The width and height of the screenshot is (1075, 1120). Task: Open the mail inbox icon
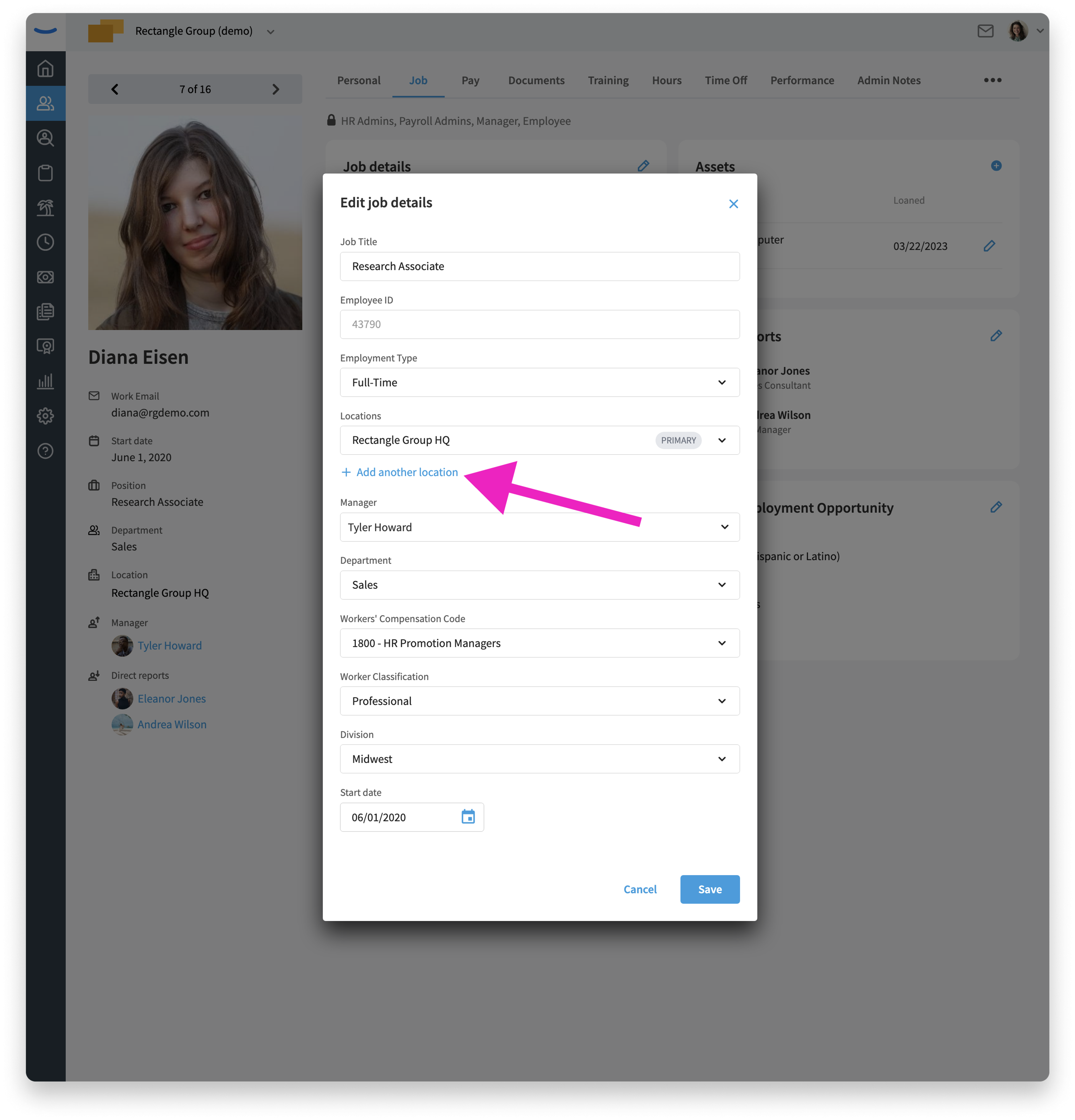(x=985, y=31)
